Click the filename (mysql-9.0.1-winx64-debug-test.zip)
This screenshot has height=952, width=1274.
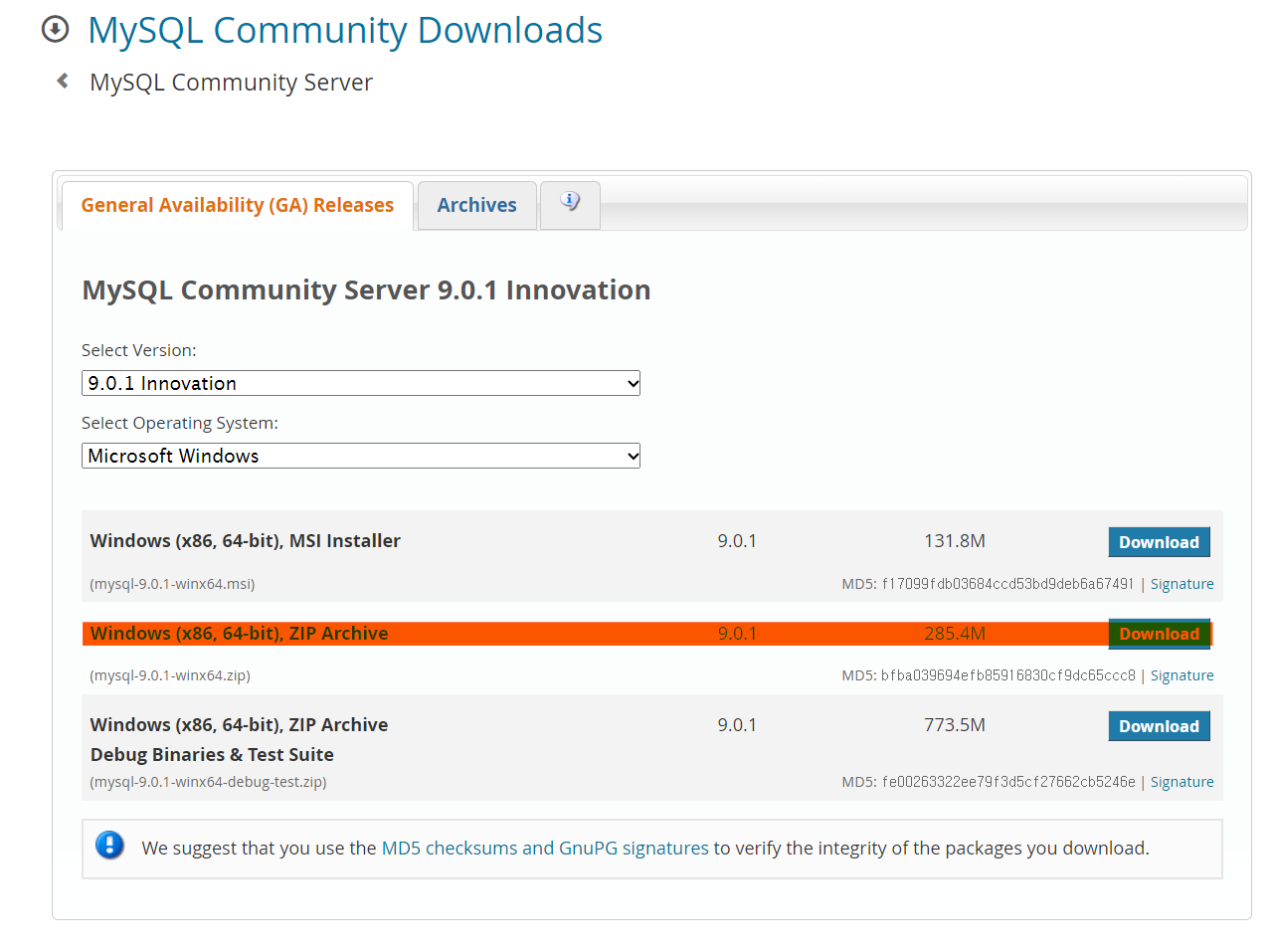pos(209,782)
